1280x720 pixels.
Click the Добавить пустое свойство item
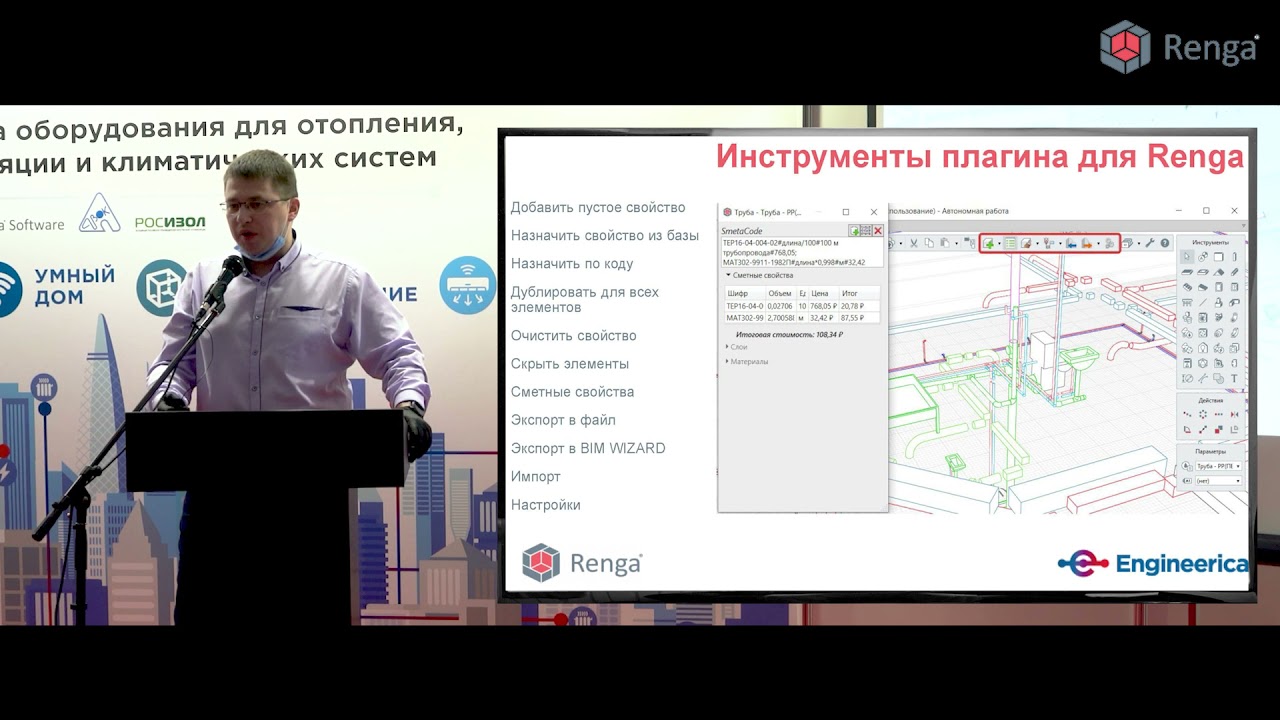pyautogui.click(x=598, y=208)
